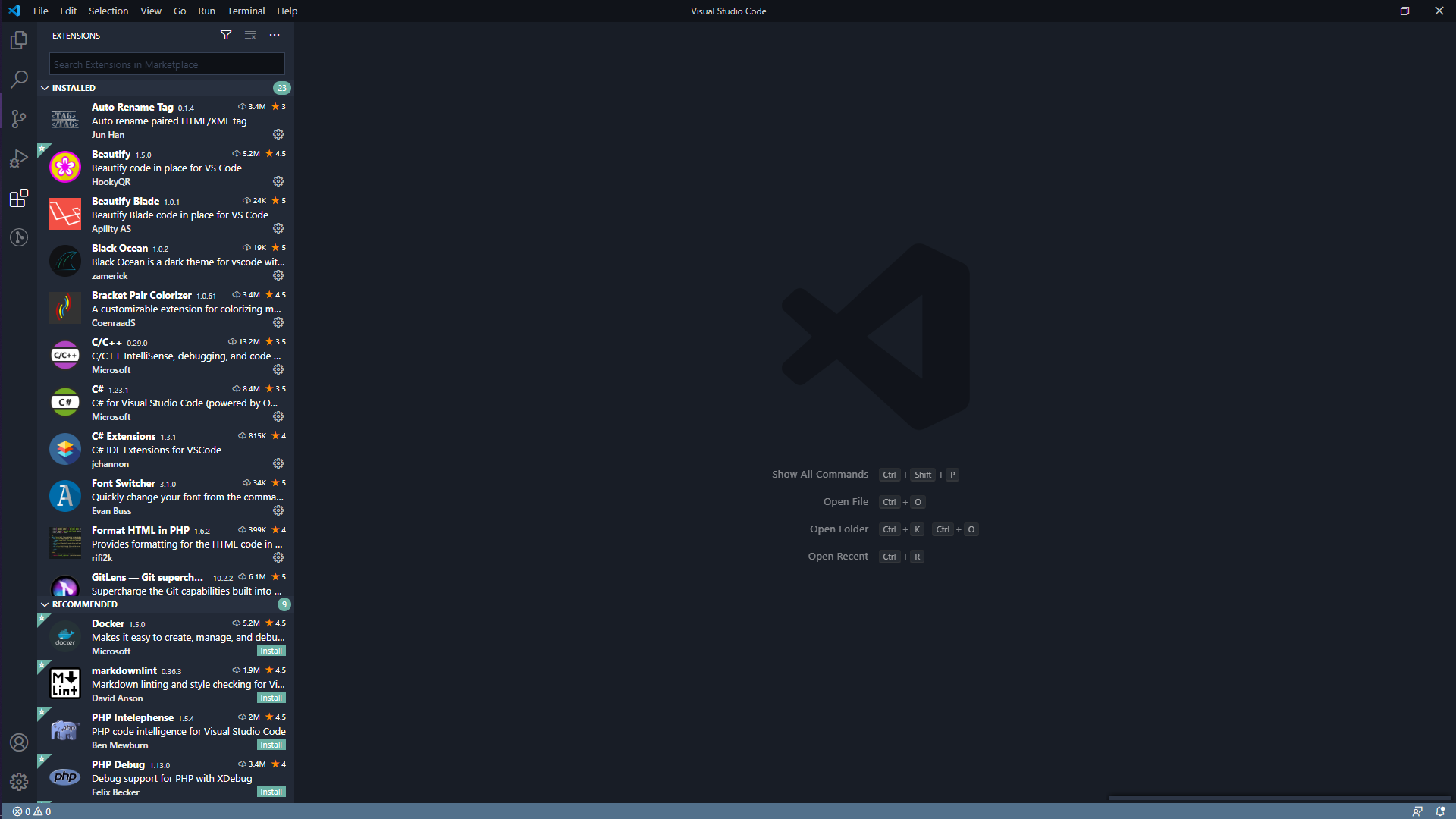Install the Docker extension
Screen dimensions: 1456x819
click(x=271, y=651)
